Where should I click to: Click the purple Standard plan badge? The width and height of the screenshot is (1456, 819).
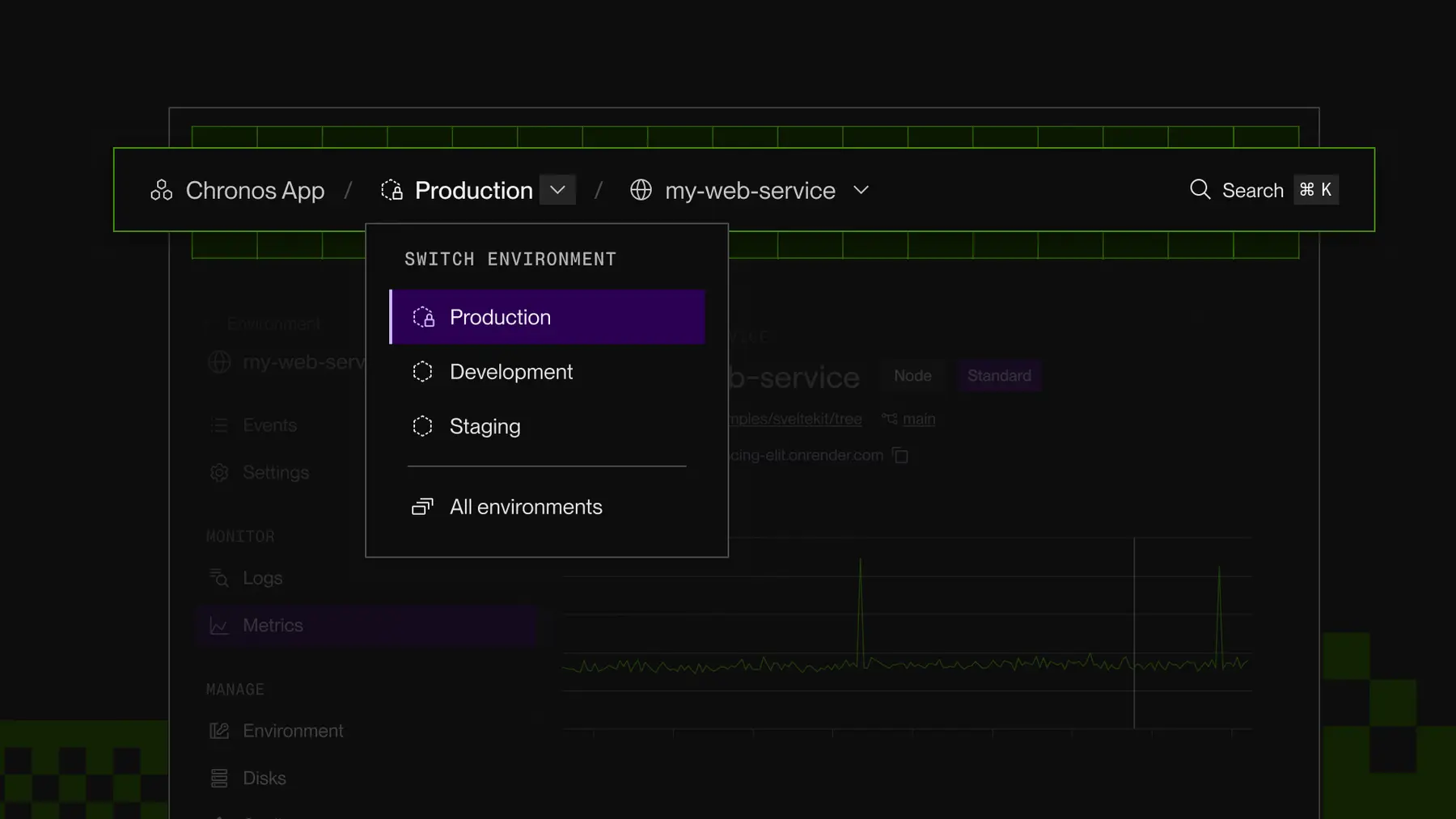pyautogui.click(x=999, y=375)
